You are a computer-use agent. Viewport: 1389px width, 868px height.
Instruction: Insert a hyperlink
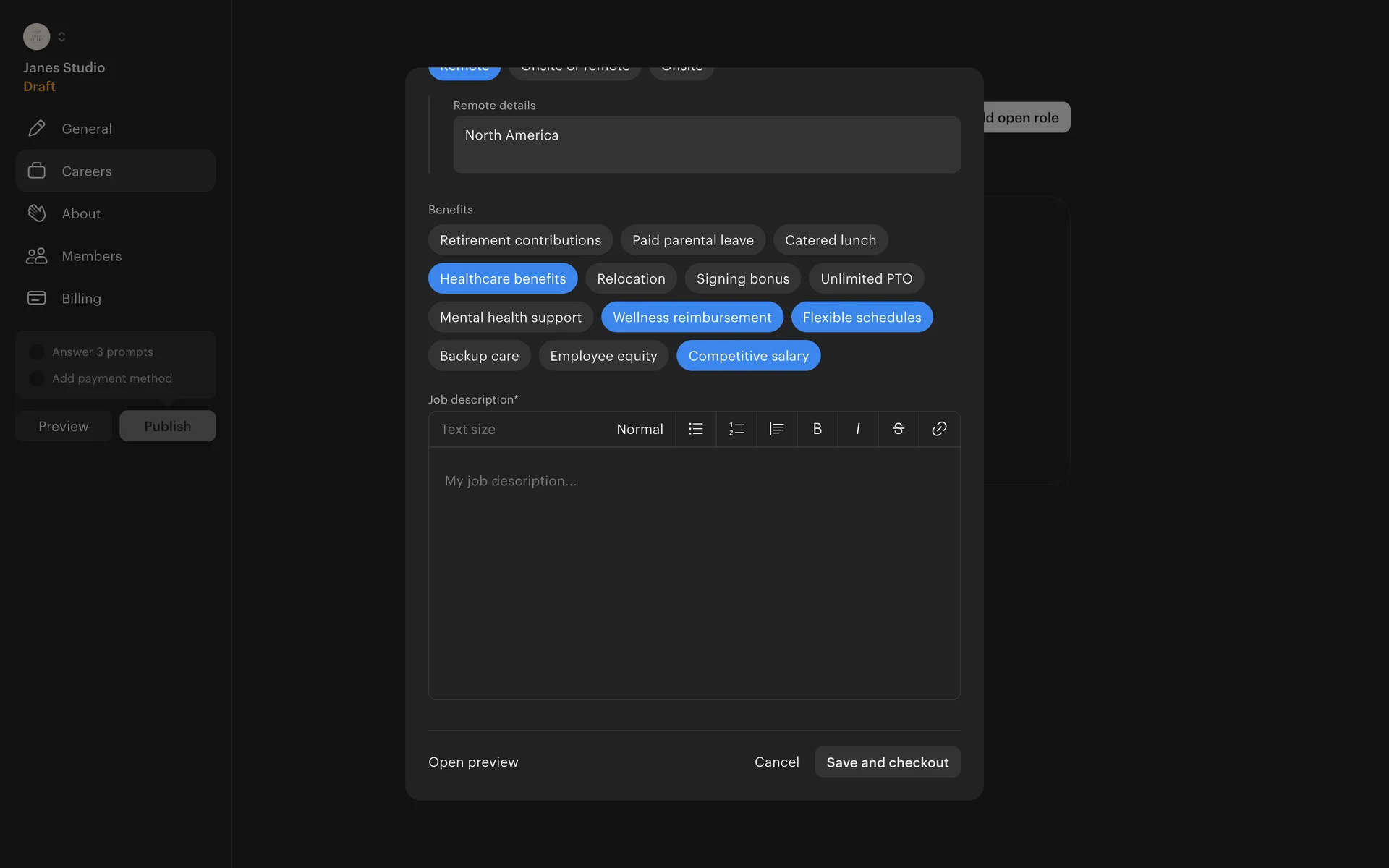[939, 429]
